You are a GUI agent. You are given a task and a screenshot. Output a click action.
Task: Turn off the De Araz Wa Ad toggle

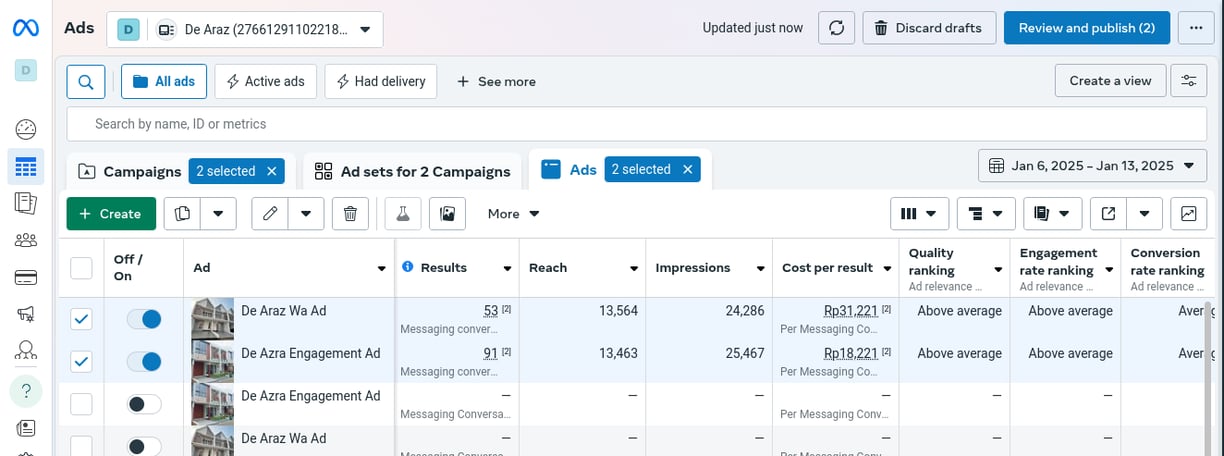coord(144,319)
